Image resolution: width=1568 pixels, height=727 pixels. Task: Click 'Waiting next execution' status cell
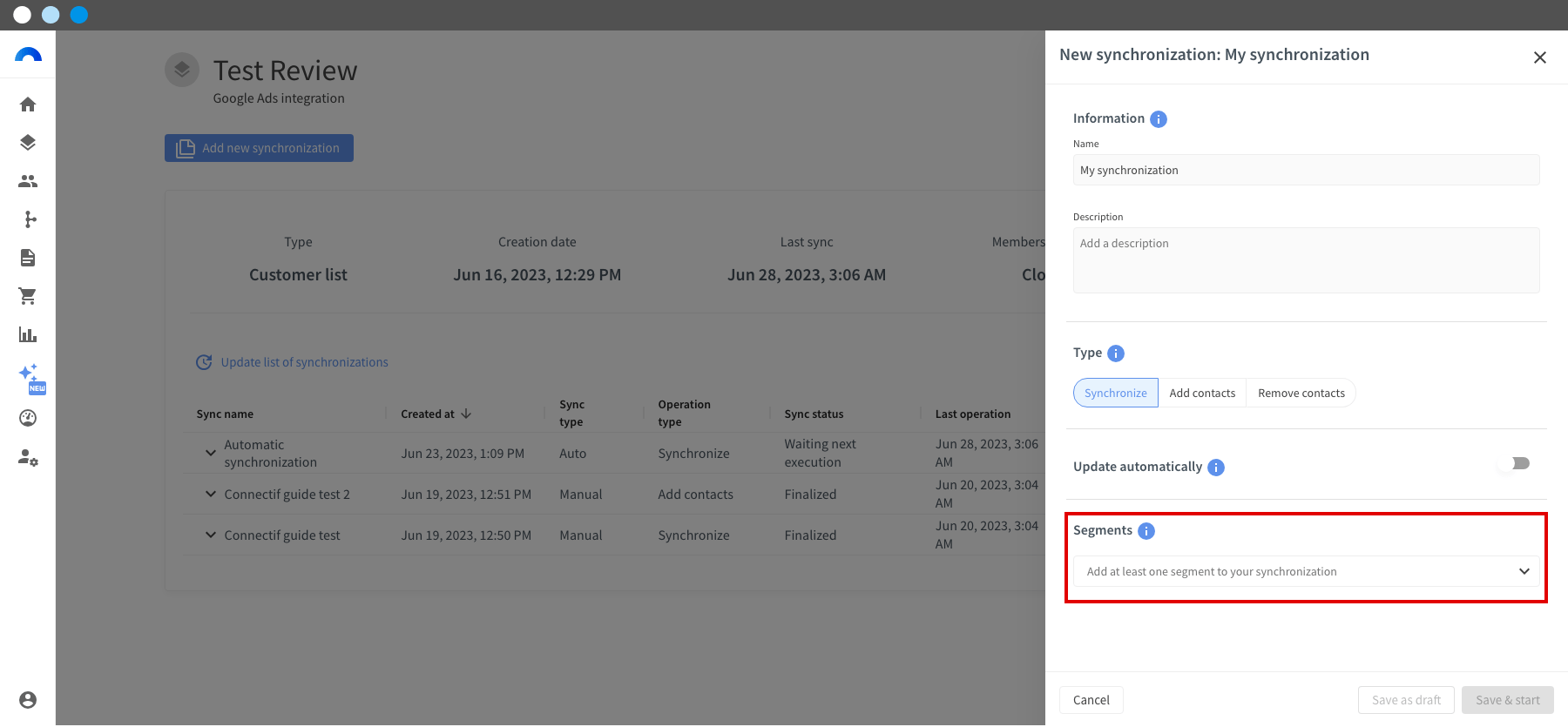[x=820, y=453]
